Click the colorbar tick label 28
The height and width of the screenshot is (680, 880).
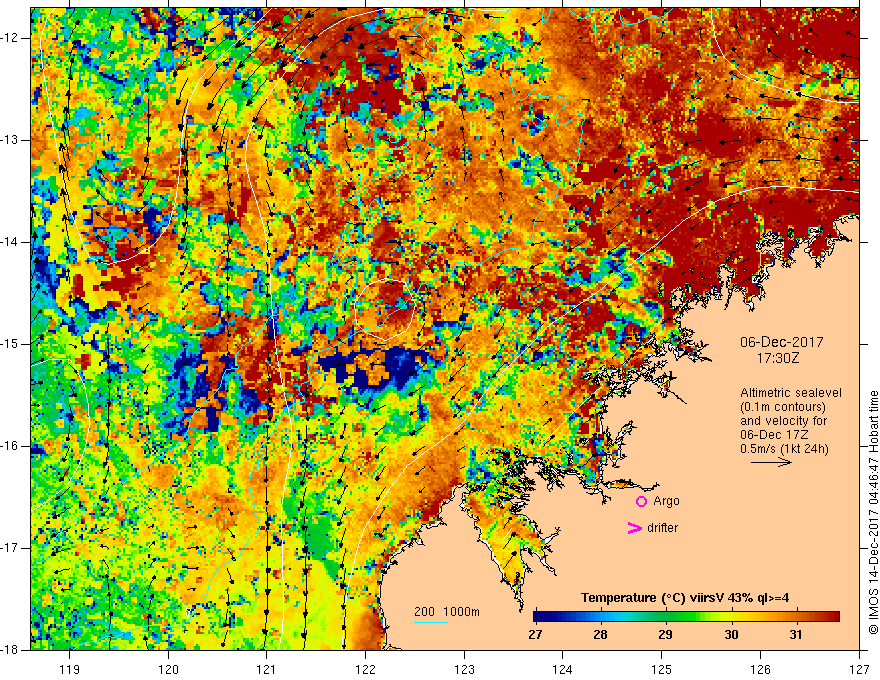tap(601, 635)
